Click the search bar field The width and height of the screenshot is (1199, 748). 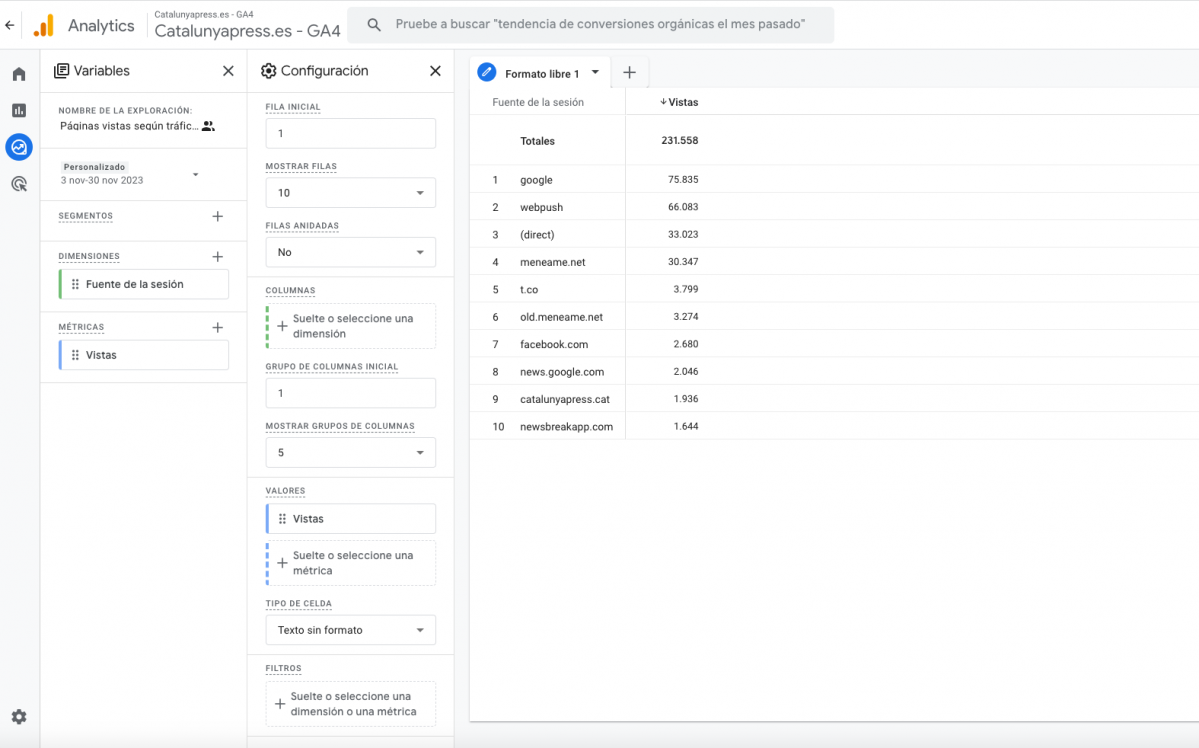pyautogui.click(x=590, y=24)
